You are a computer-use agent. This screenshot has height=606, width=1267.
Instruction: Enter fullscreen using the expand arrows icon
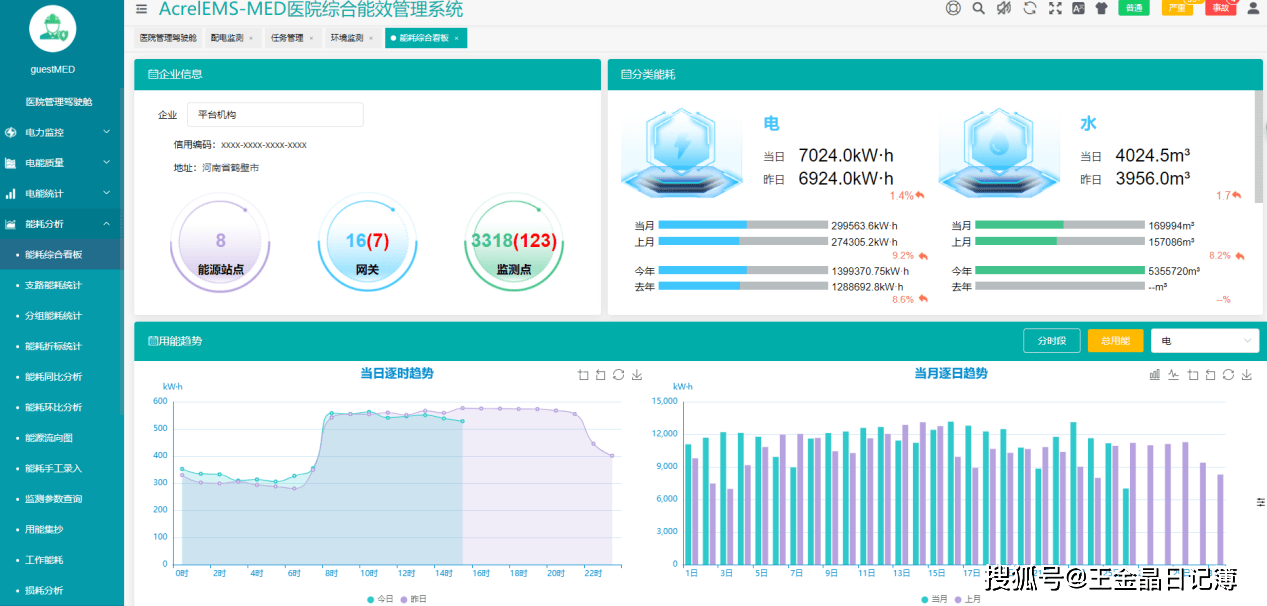tap(1055, 8)
